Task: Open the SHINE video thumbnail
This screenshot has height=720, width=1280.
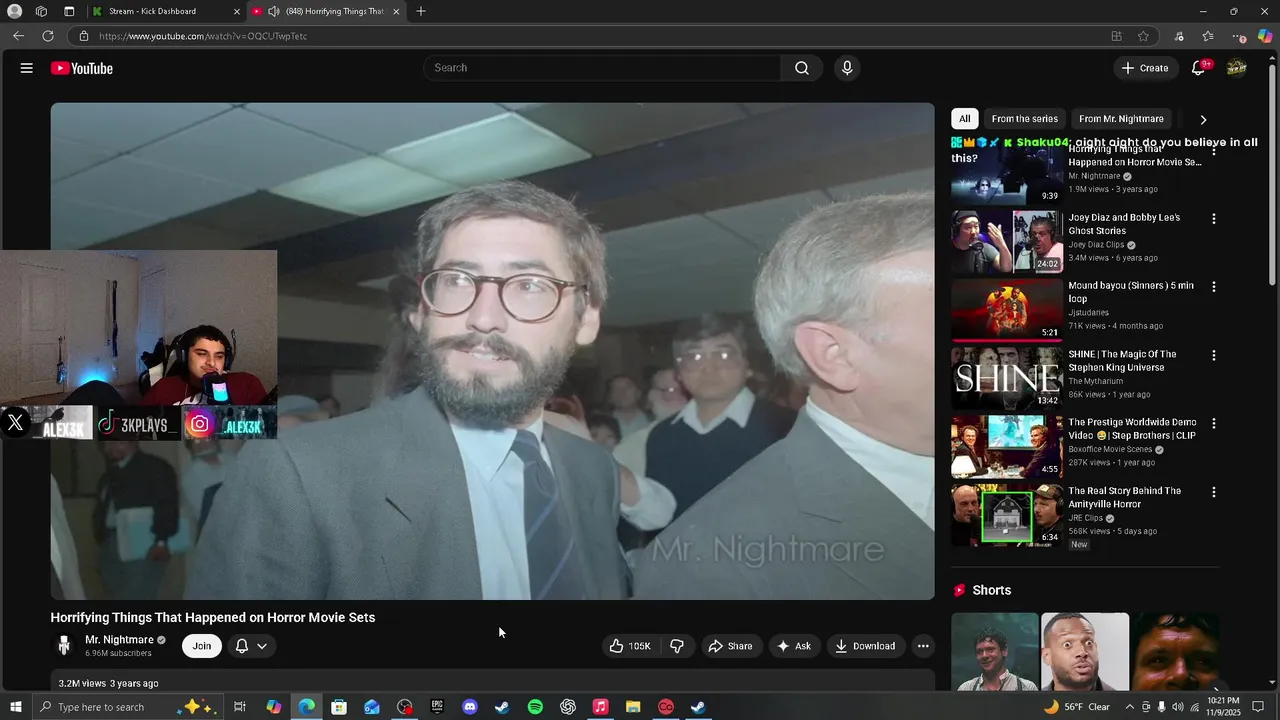Action: click(x=1006, y=378)
